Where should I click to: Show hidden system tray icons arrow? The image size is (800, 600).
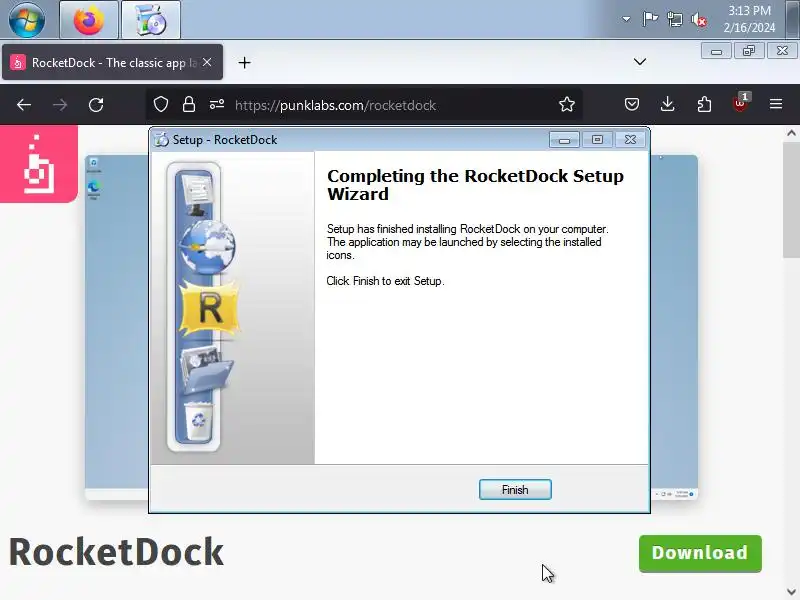coord(626,19)
